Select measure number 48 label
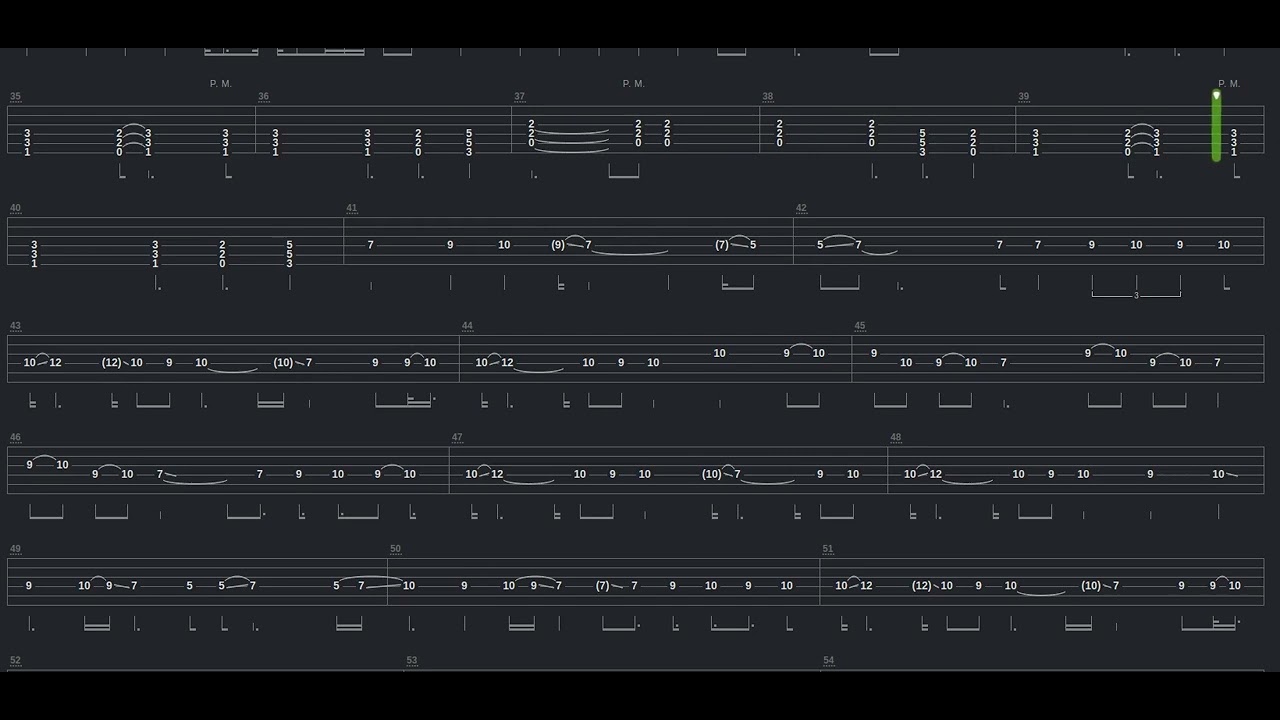Viewport: 1280px width, 720px height. click(896, 437)
